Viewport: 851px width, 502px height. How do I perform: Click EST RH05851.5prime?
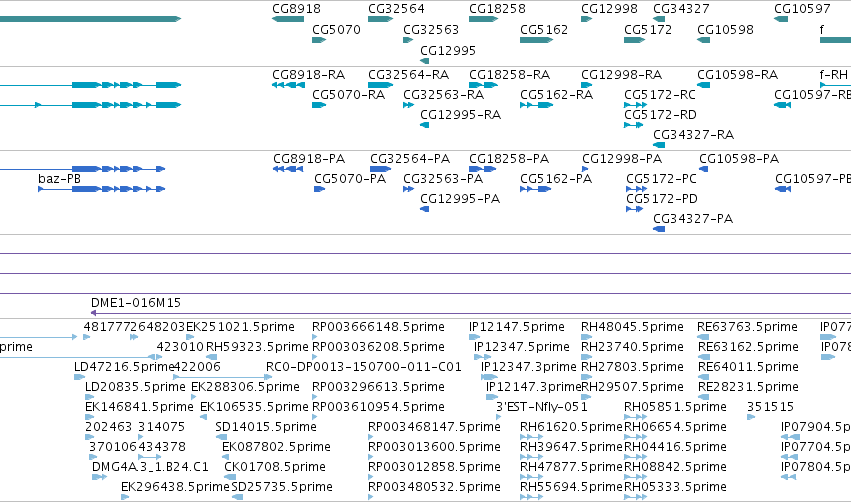pyautogui.click(x=675, y=407)
